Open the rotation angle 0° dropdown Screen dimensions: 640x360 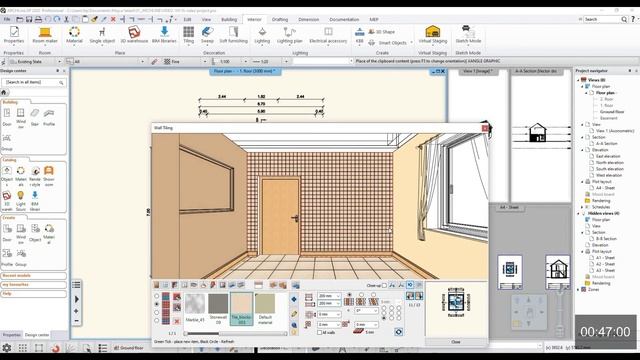click(375, 311)
